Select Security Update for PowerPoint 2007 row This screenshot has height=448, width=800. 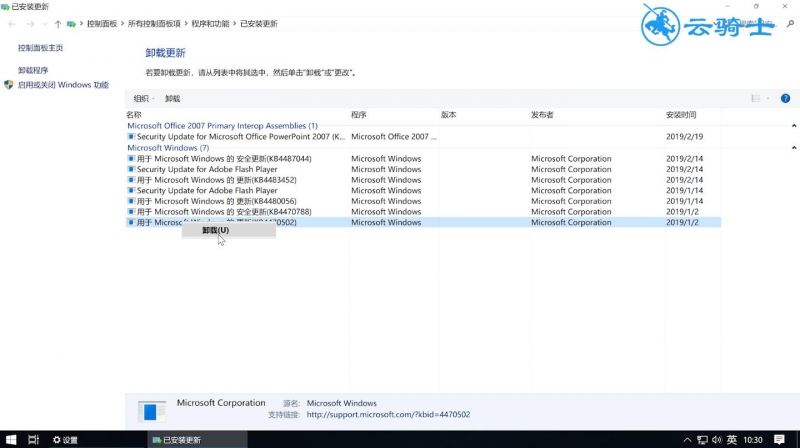(423, 137)
